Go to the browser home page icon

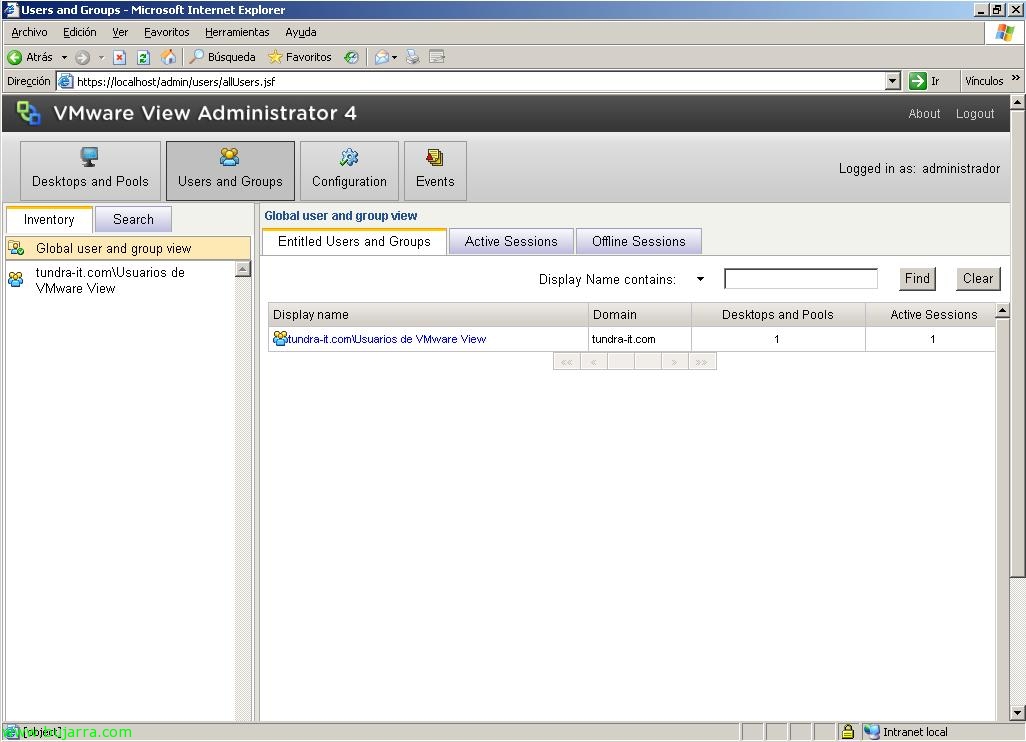[168, 58]
